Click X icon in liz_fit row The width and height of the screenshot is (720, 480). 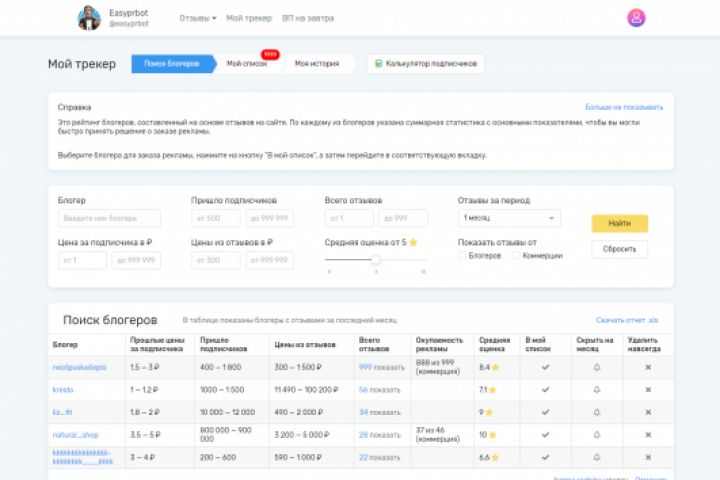[648, 412]
